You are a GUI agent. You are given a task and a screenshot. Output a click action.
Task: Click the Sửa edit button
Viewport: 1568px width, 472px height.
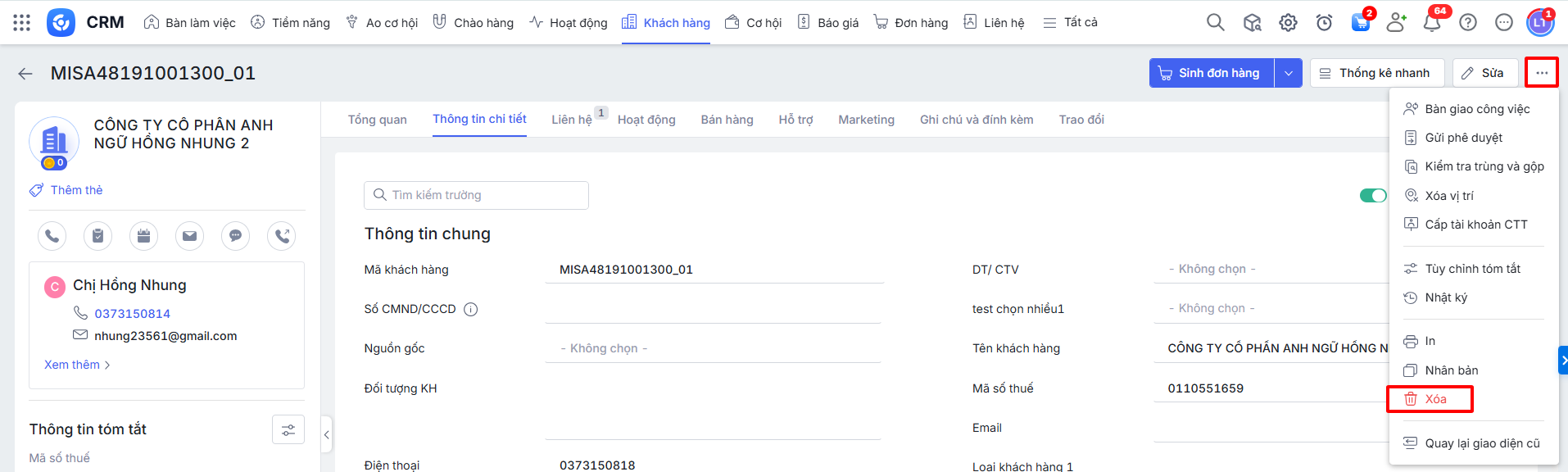1484,73
